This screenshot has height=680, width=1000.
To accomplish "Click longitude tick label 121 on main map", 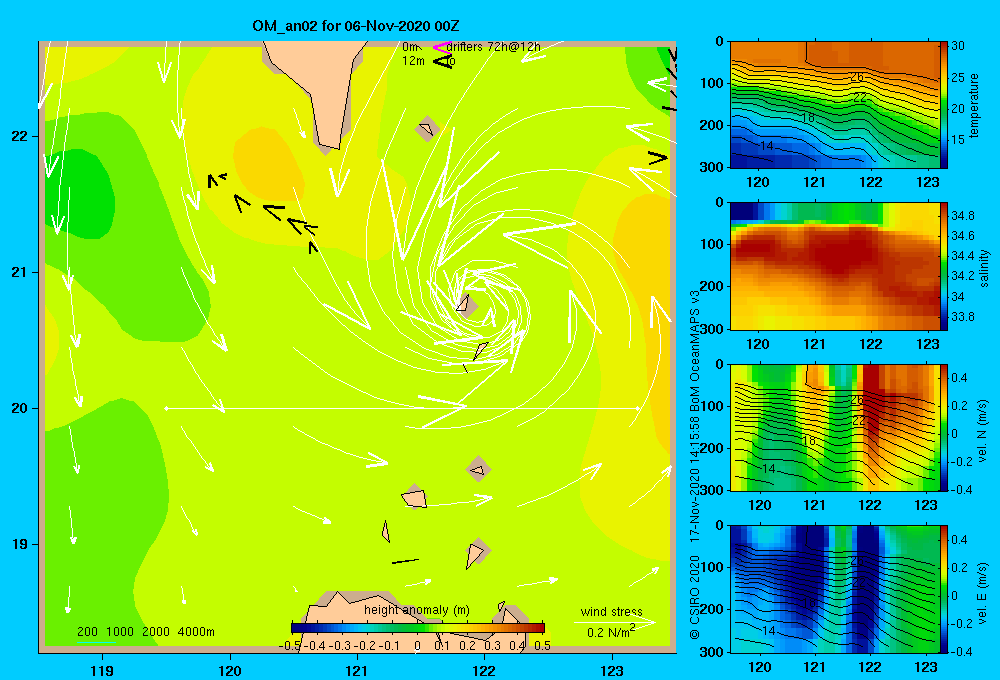I will [357, 670].
